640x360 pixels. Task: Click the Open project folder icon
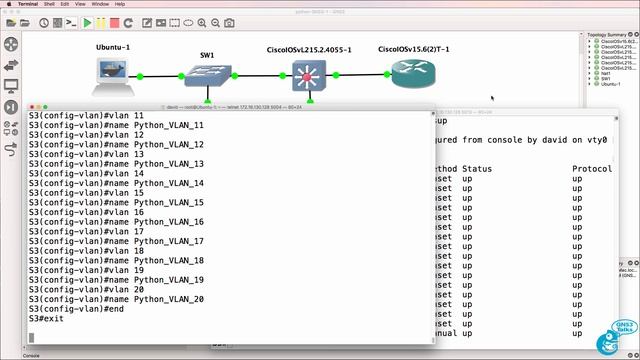(25, 23)
